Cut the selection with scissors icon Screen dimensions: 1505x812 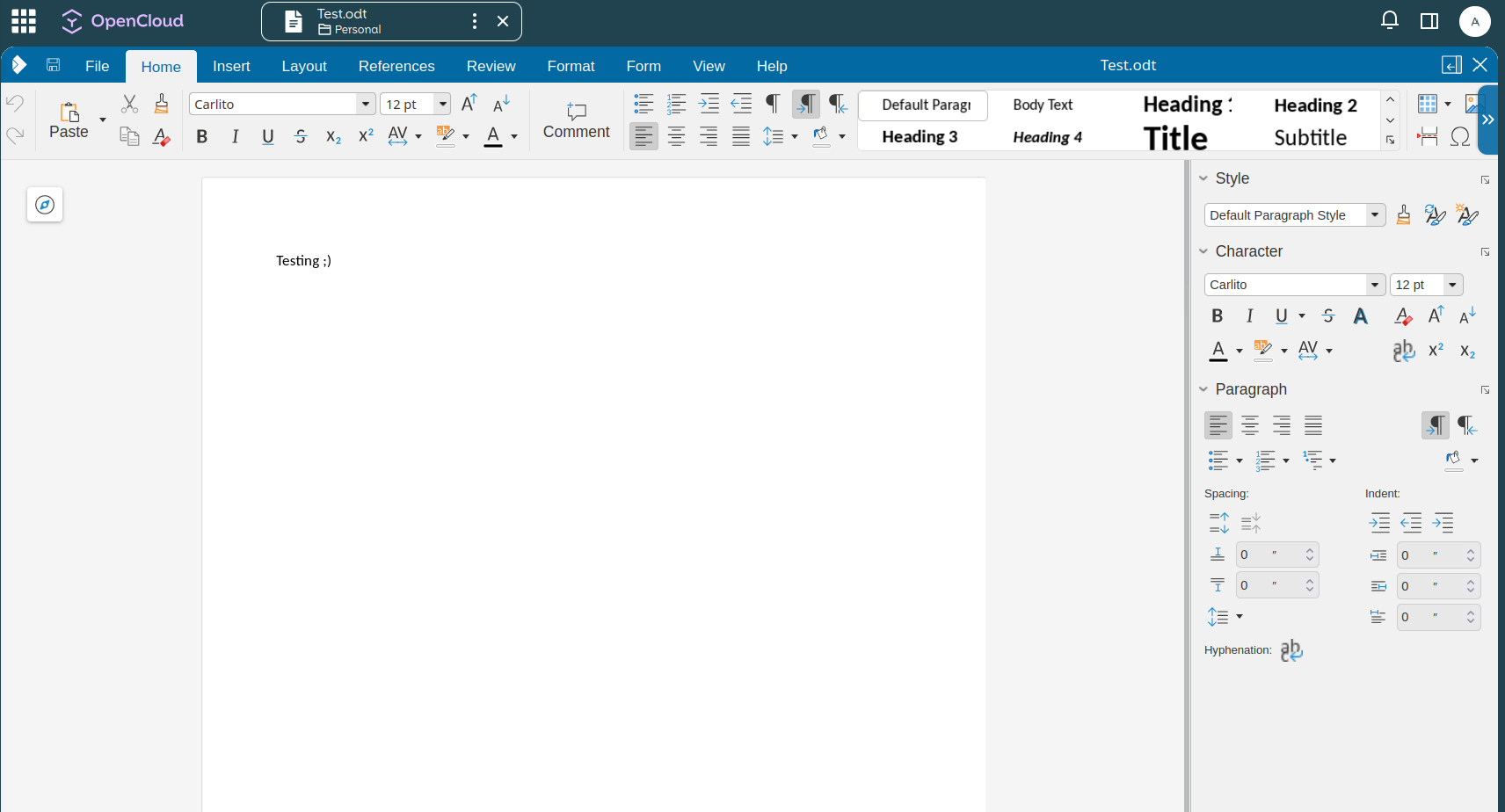pos(129,104)
